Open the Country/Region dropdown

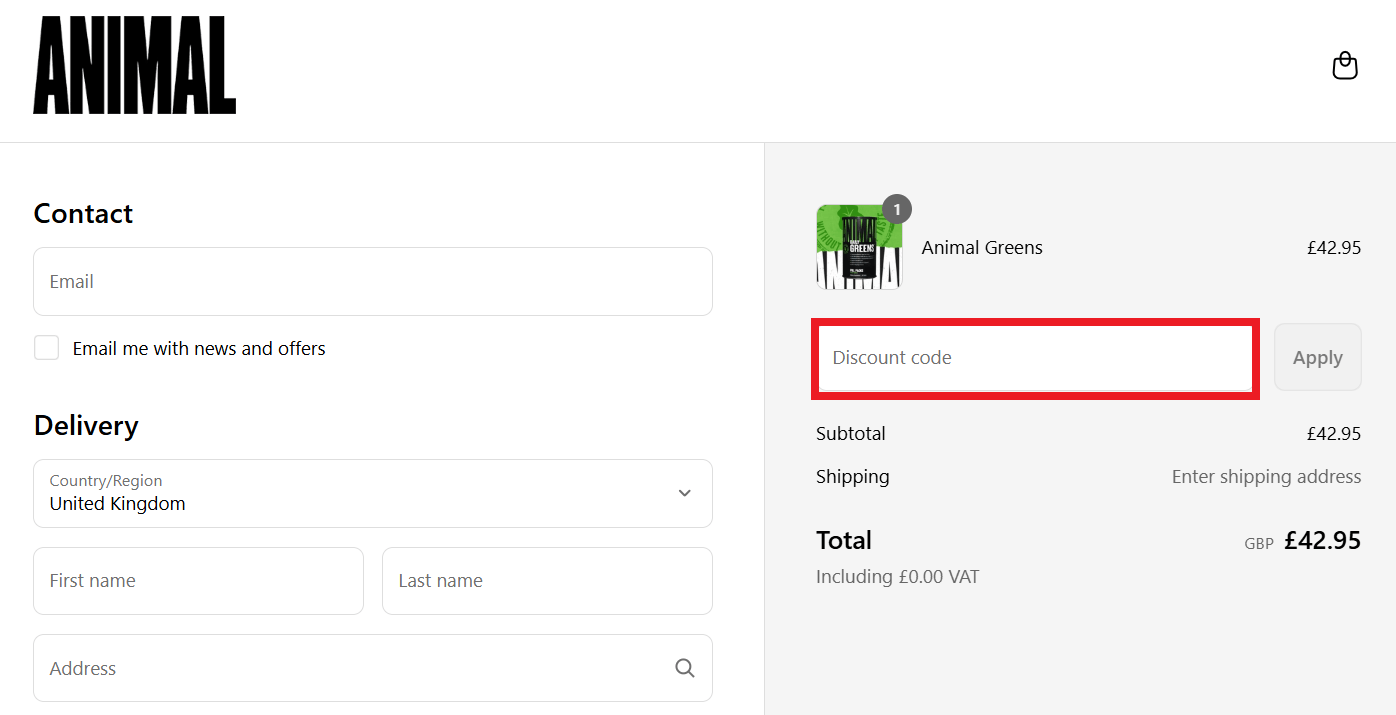pyautogui.click(x=372, y=493)
